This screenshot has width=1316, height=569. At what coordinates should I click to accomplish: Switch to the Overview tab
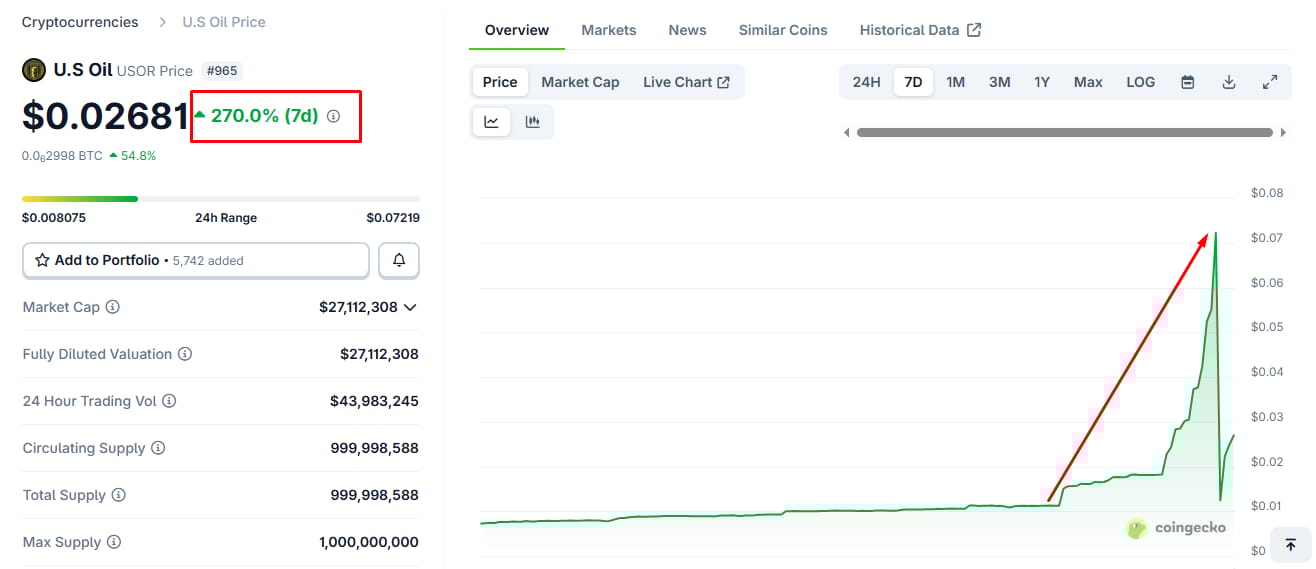click(517, 30)
